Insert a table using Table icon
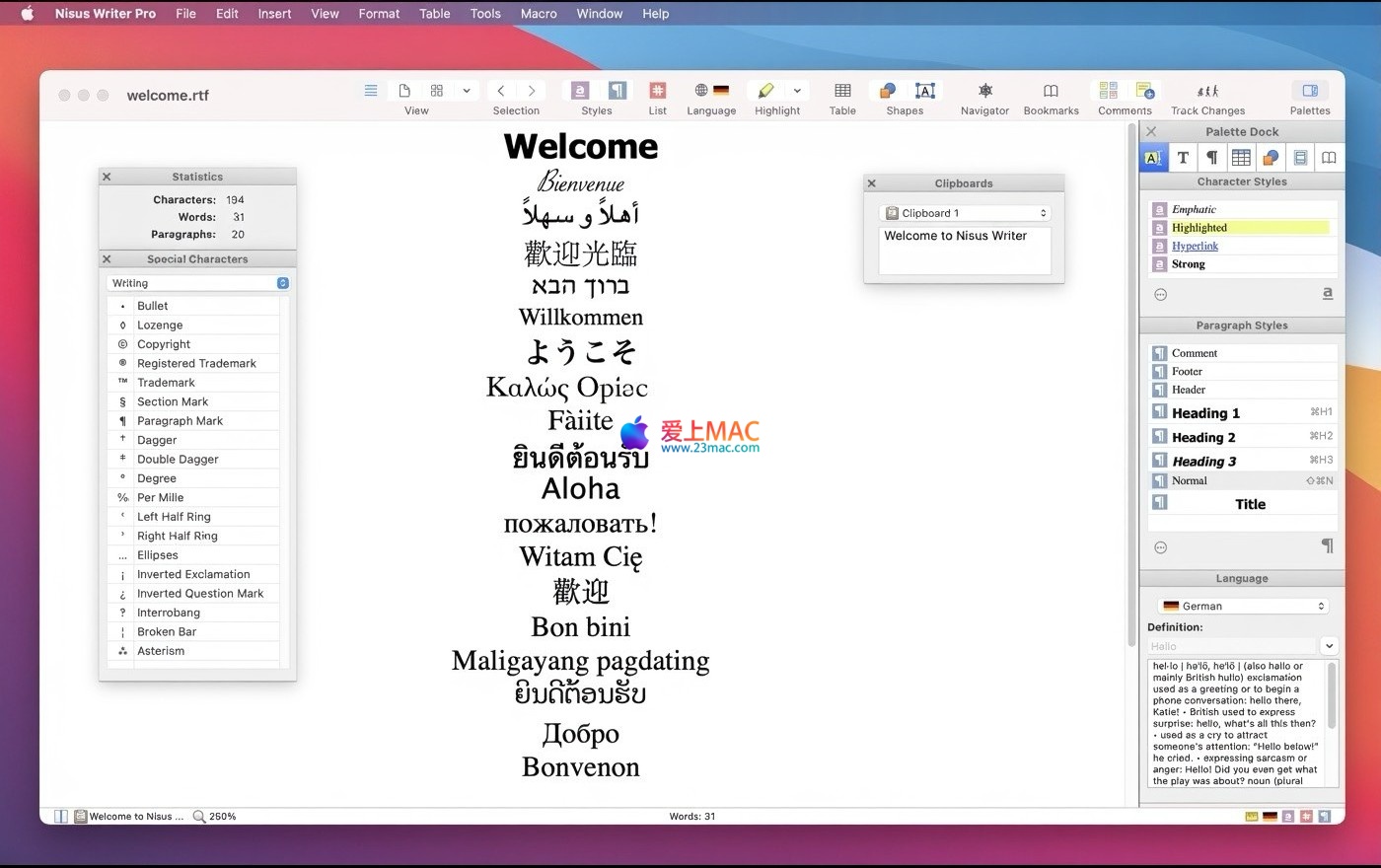The height and width of the screenshot is (868, 1381). click(x=842, y=91)
